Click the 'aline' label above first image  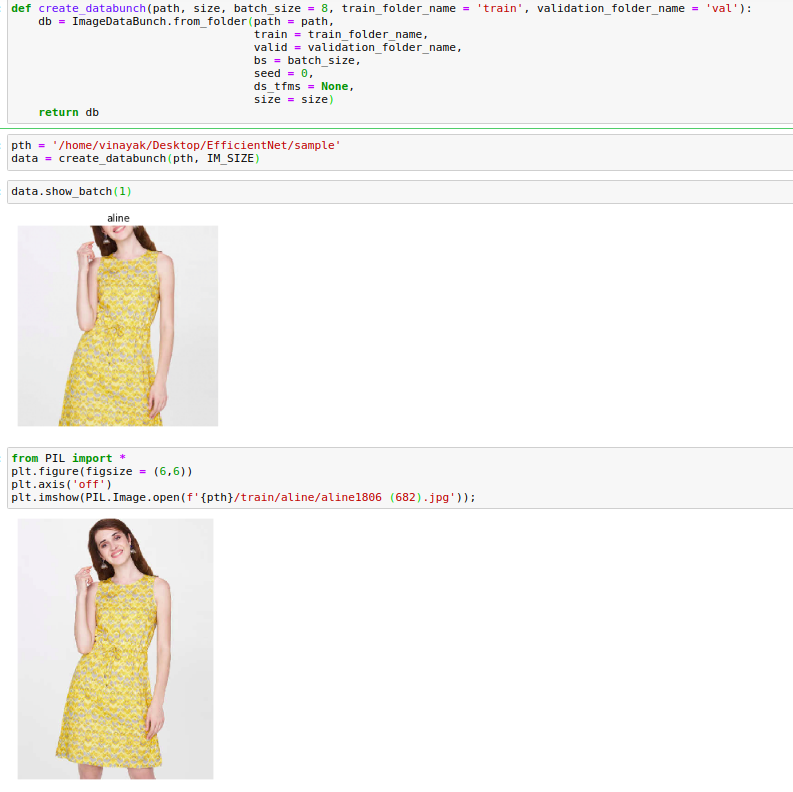[118, 218]
